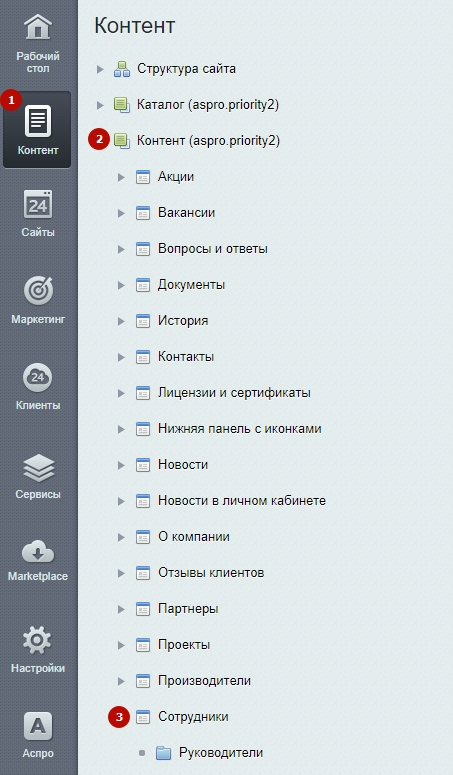This screenshot has height=775, width=453.
Task: Expand the Структура сайта tree node
Action: pos(100,69)
